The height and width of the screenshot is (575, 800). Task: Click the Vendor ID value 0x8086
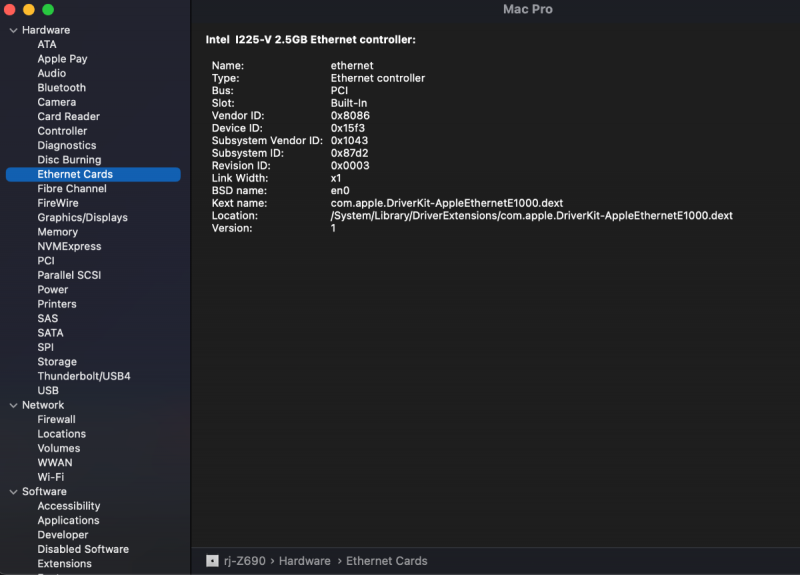coord(350,116)
